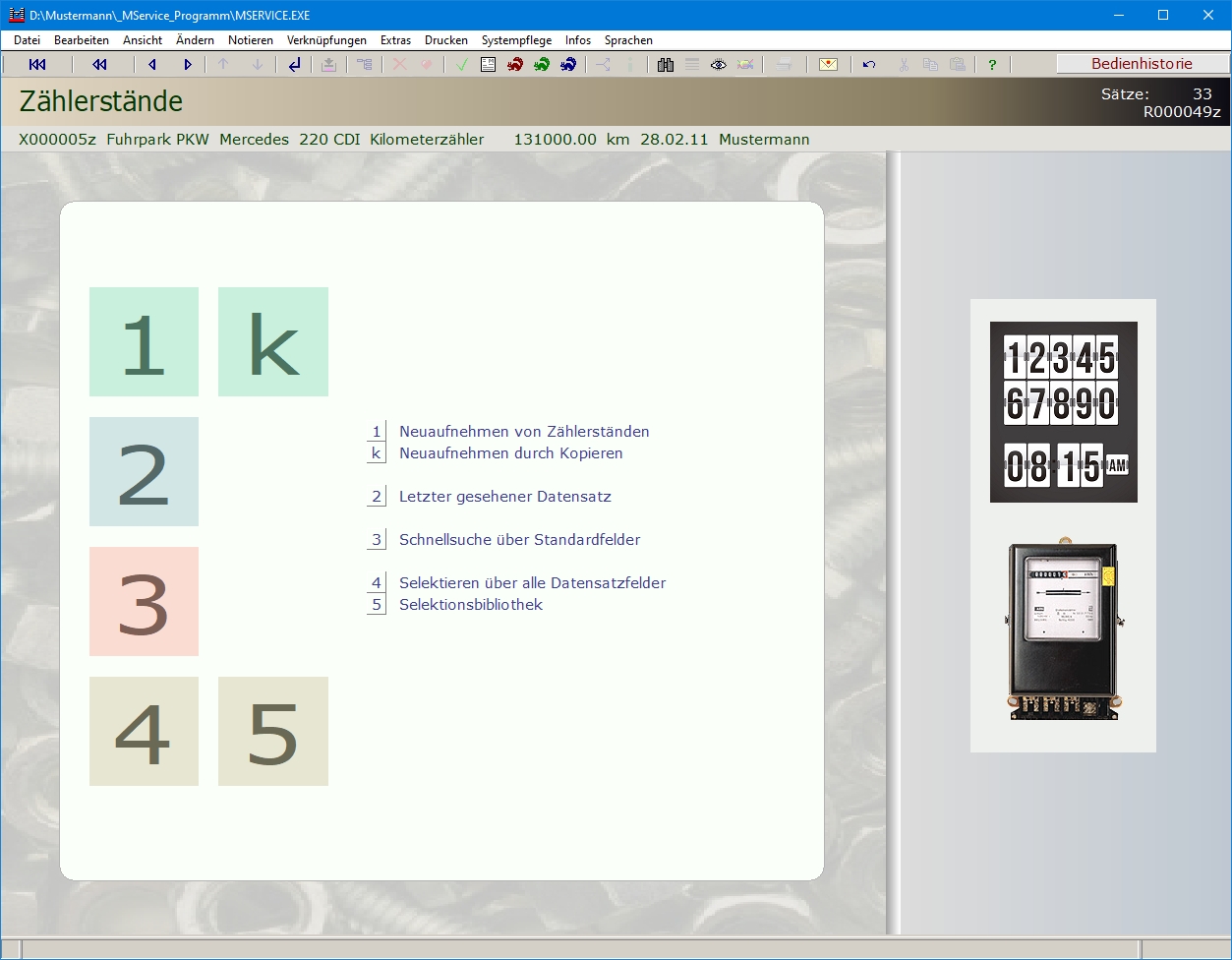
Task: Click the blue return/enter arrow icon
Action: 294,65
